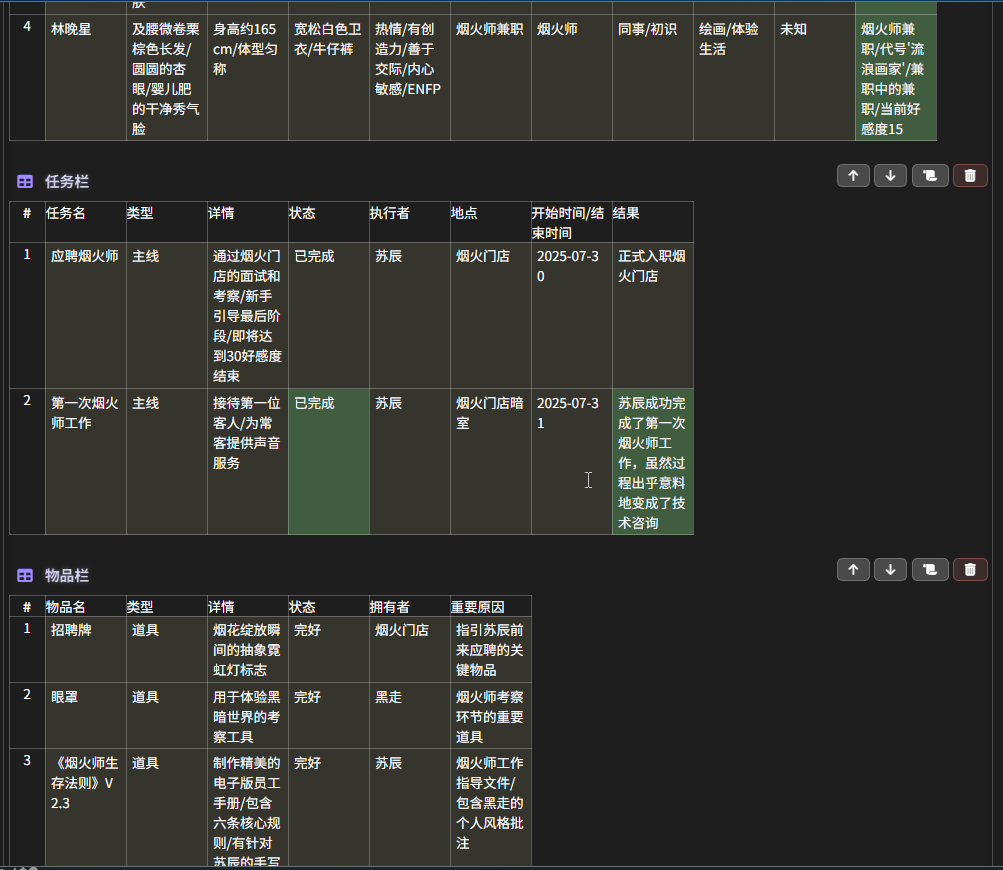This screenshot has width=1003, height=870.
Task: Move the 任务栏 table down
Action: pyautogui.click(x=890, y=176)
